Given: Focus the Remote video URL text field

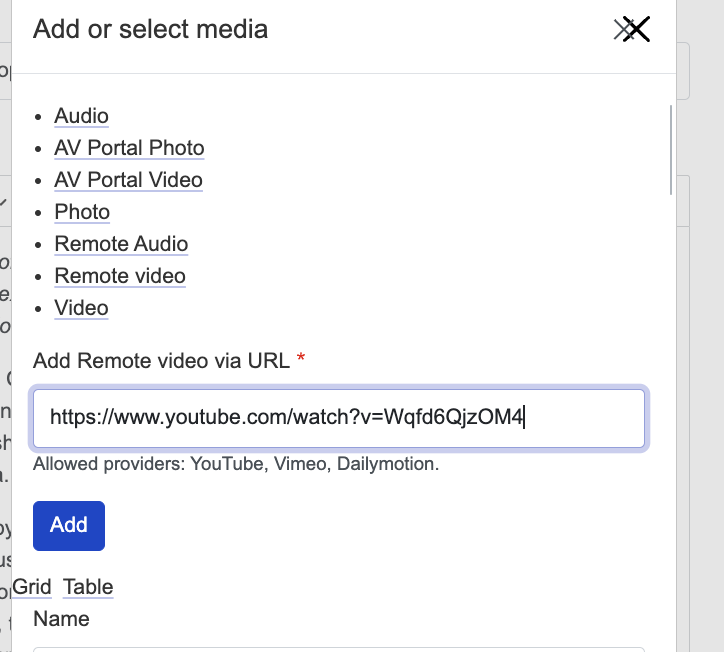Looking at the screenshot, I should point(339,417).
